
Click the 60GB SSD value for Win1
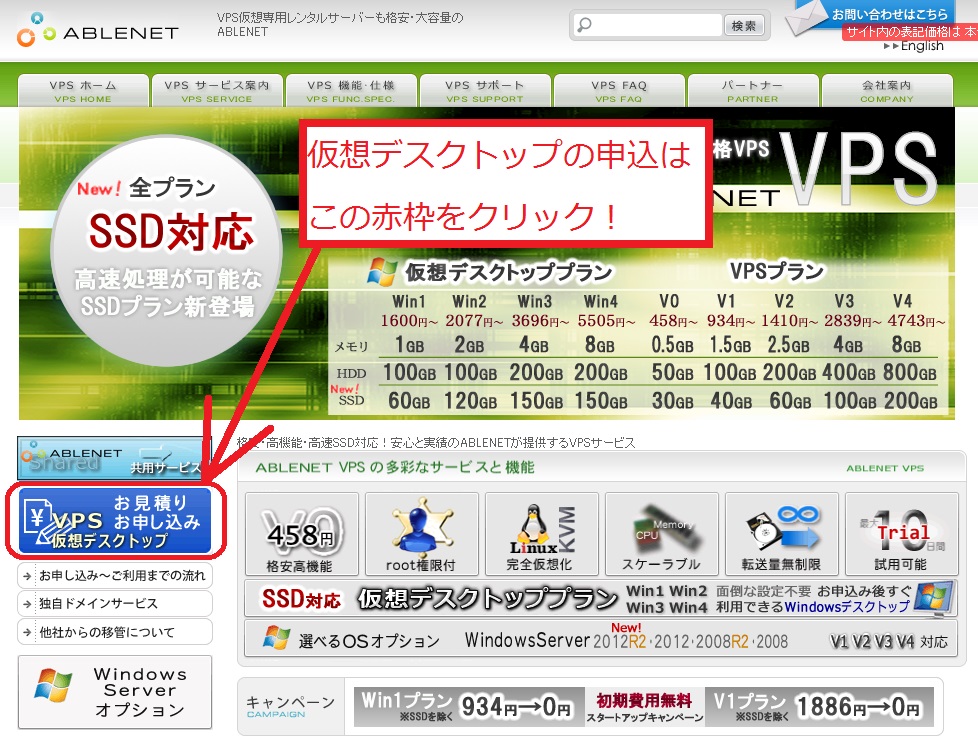click(x=409, y=400)
